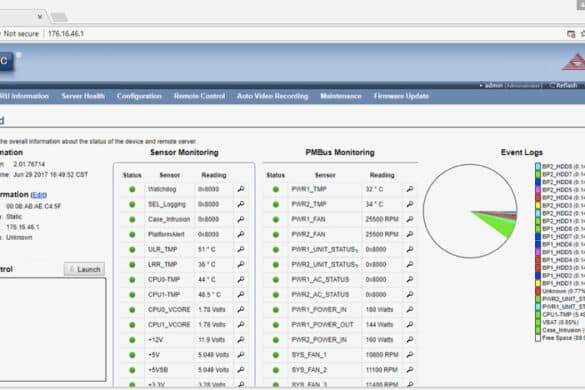This screenshot has height=390, width=585.
Task: Click BP2_HDD7 legend color swatch
Action: pos(538,174)
